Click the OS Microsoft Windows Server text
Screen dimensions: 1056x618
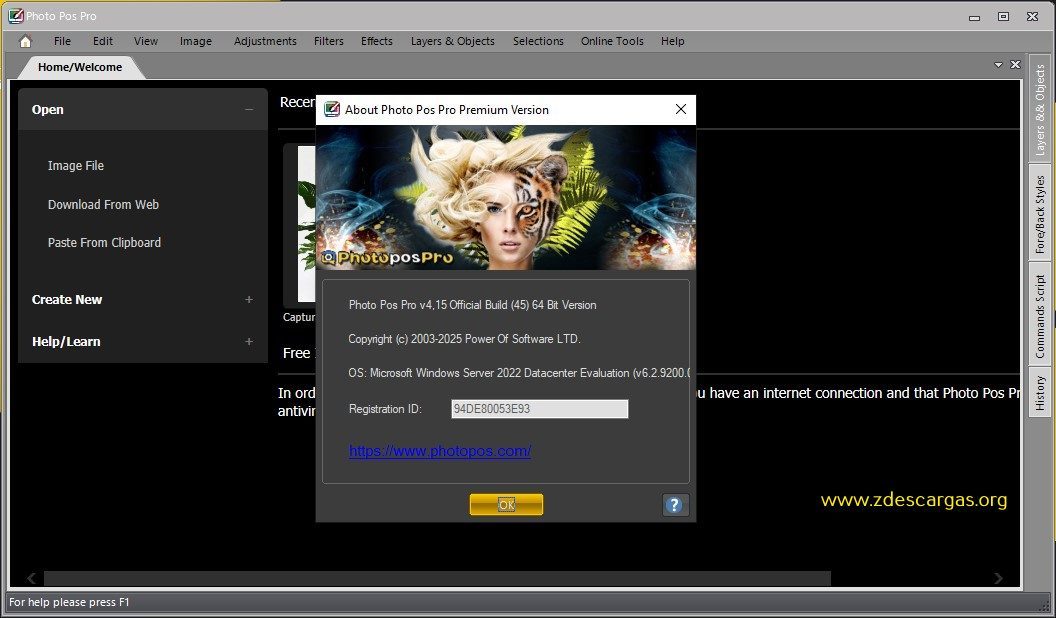[519, 372]
